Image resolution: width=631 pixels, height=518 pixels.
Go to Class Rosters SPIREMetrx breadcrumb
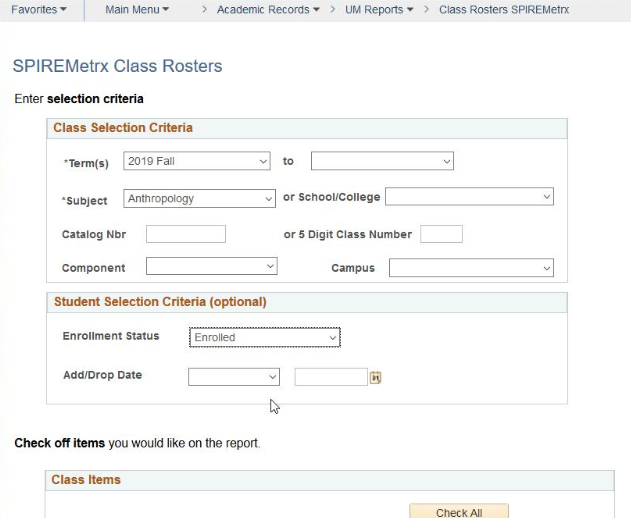point(503,10)
